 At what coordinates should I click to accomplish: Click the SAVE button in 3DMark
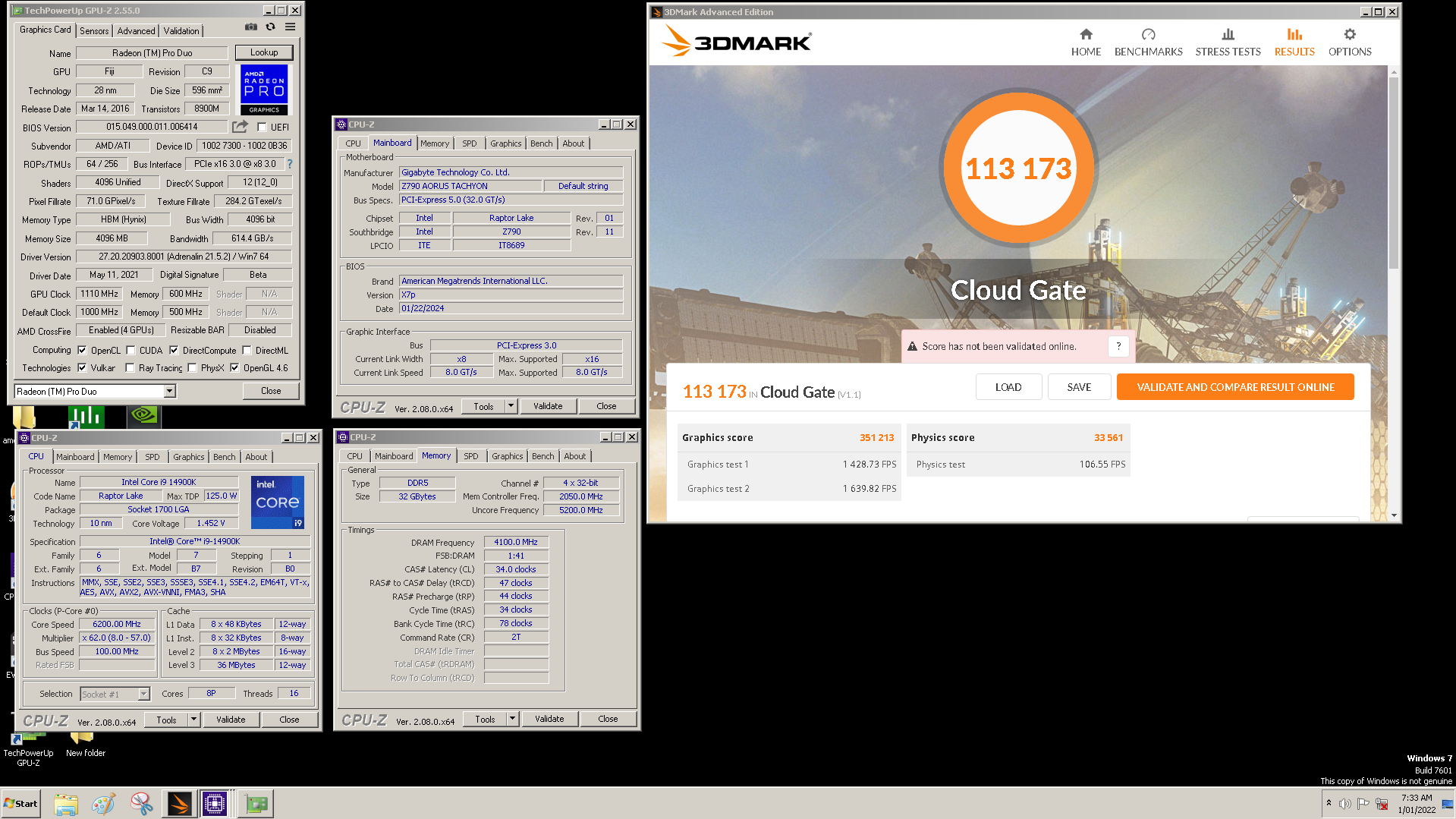coord(1079,387)
